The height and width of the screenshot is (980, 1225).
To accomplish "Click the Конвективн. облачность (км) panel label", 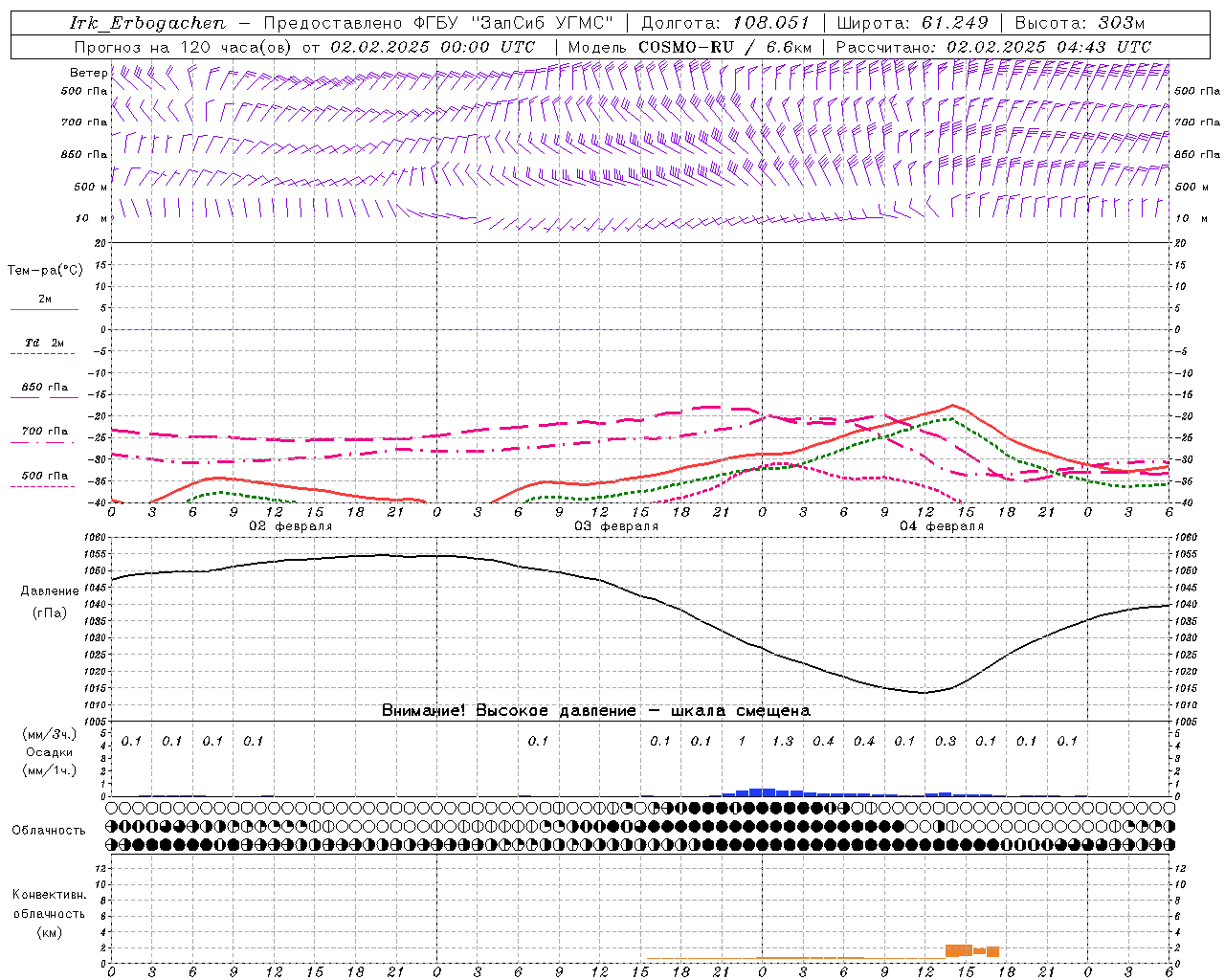I will [x=49, y=913].
